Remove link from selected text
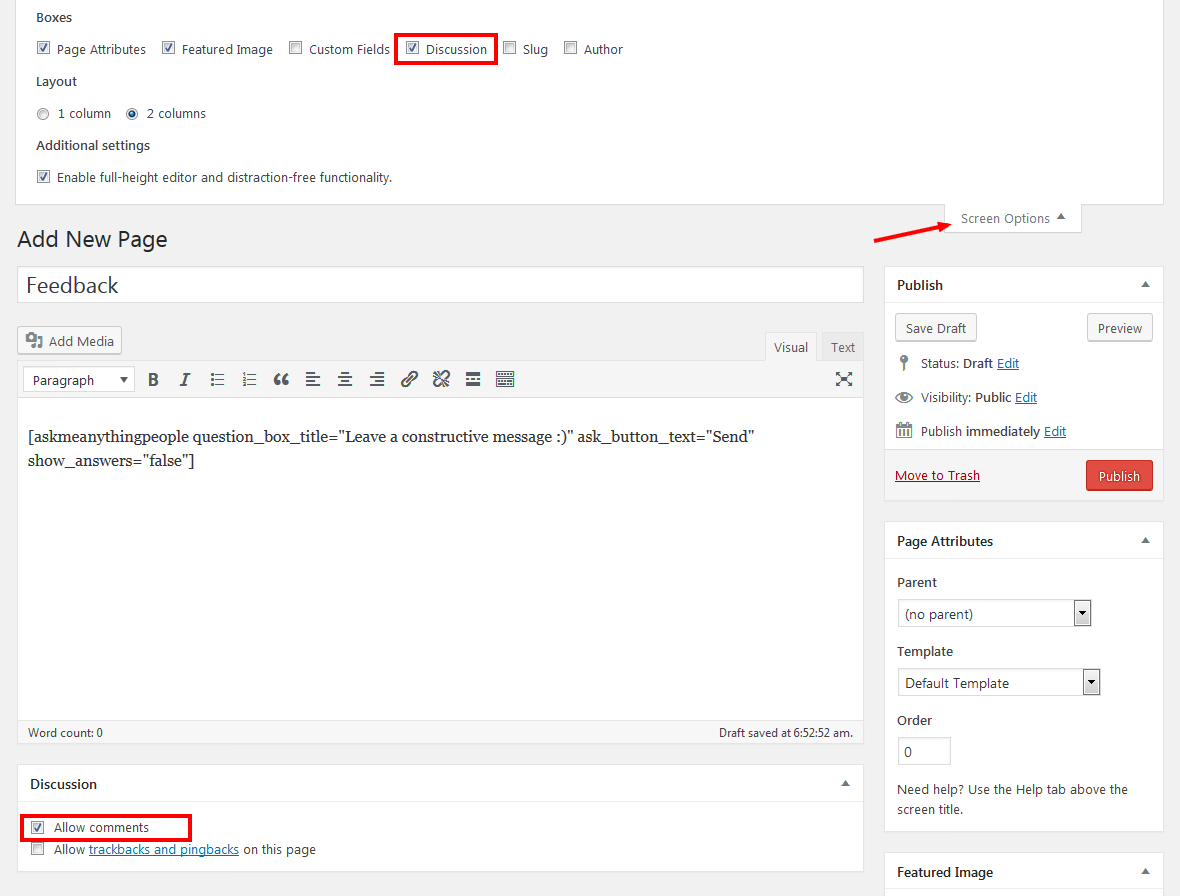Screen dimensions: 1180x896 (441, 380)
